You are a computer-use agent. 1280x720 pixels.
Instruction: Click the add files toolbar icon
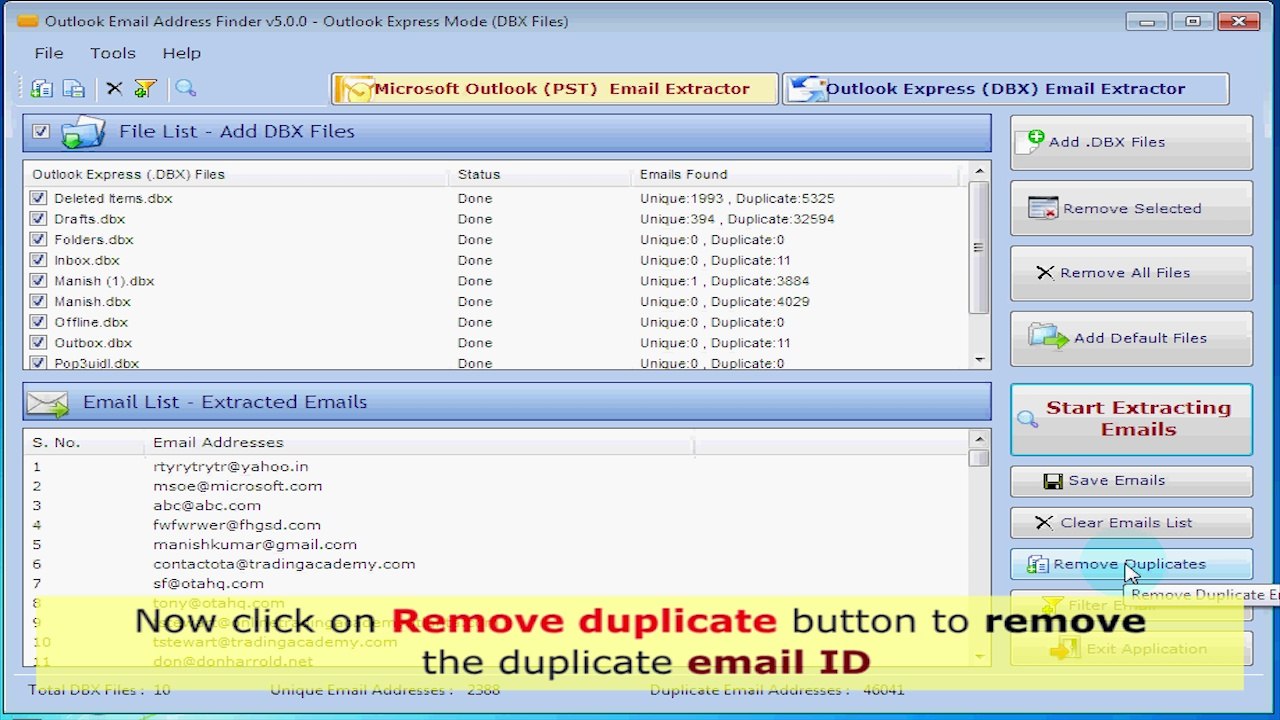point(41,88)
